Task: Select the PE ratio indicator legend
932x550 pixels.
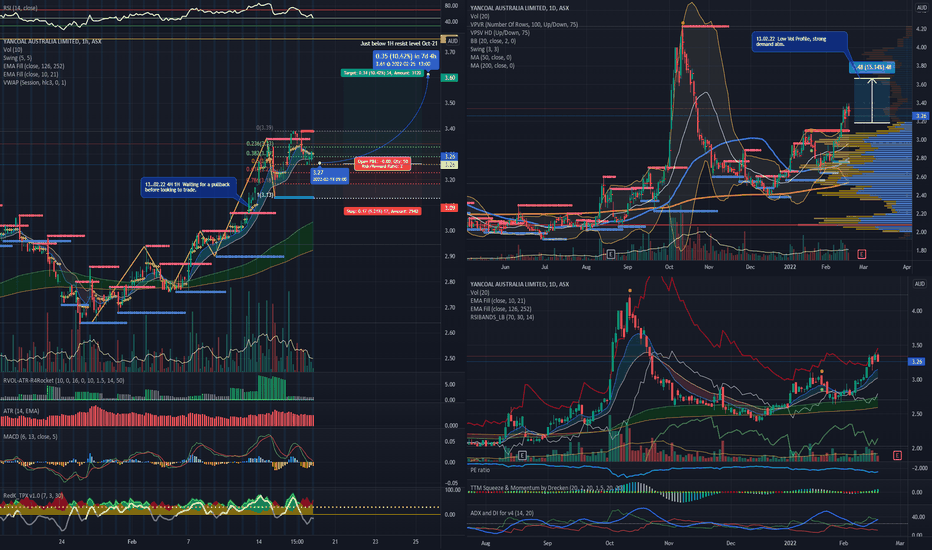Action: [480, 470]
